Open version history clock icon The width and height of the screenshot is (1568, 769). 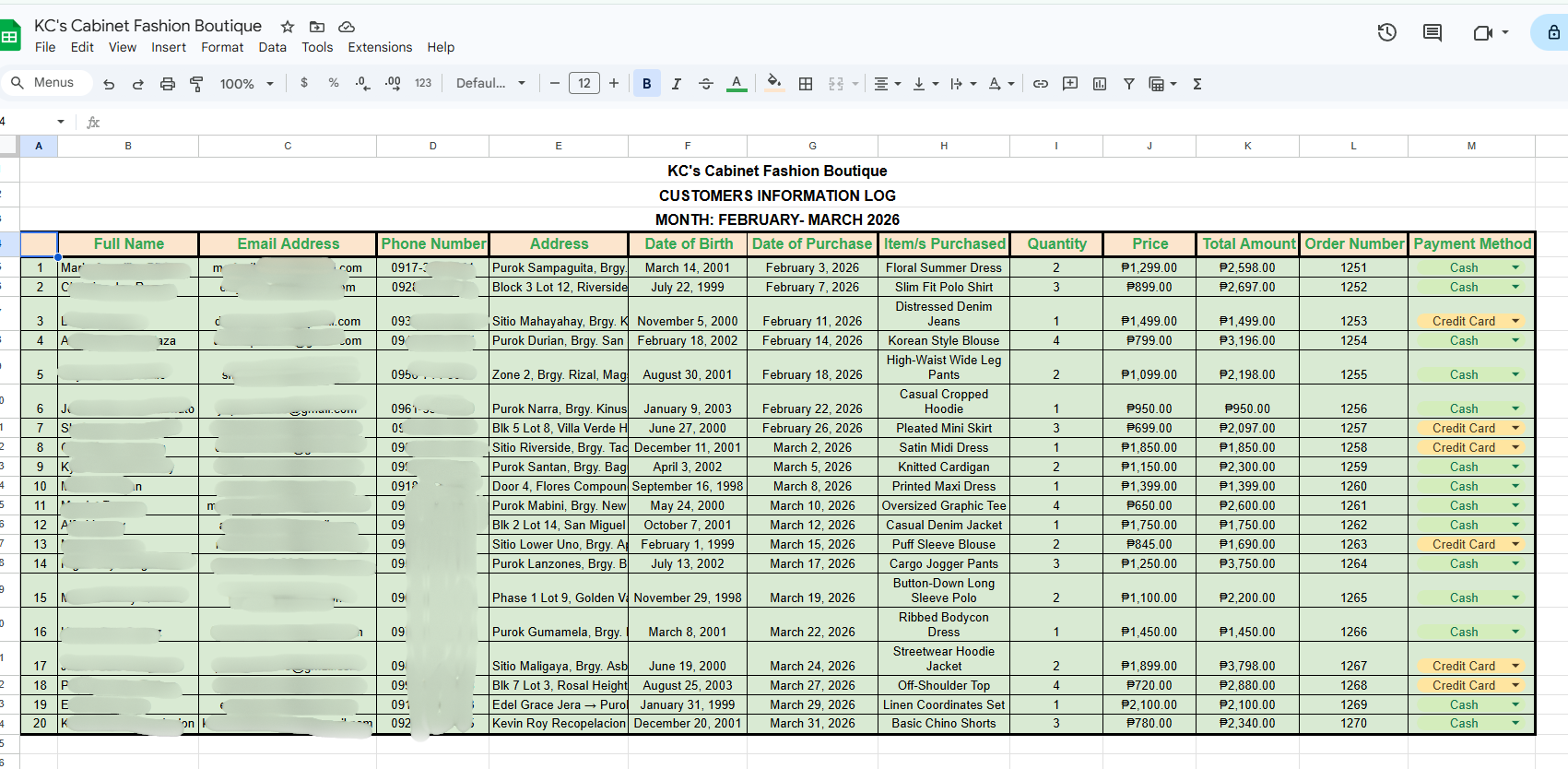pyautogui.click(x=1387, y=33)
